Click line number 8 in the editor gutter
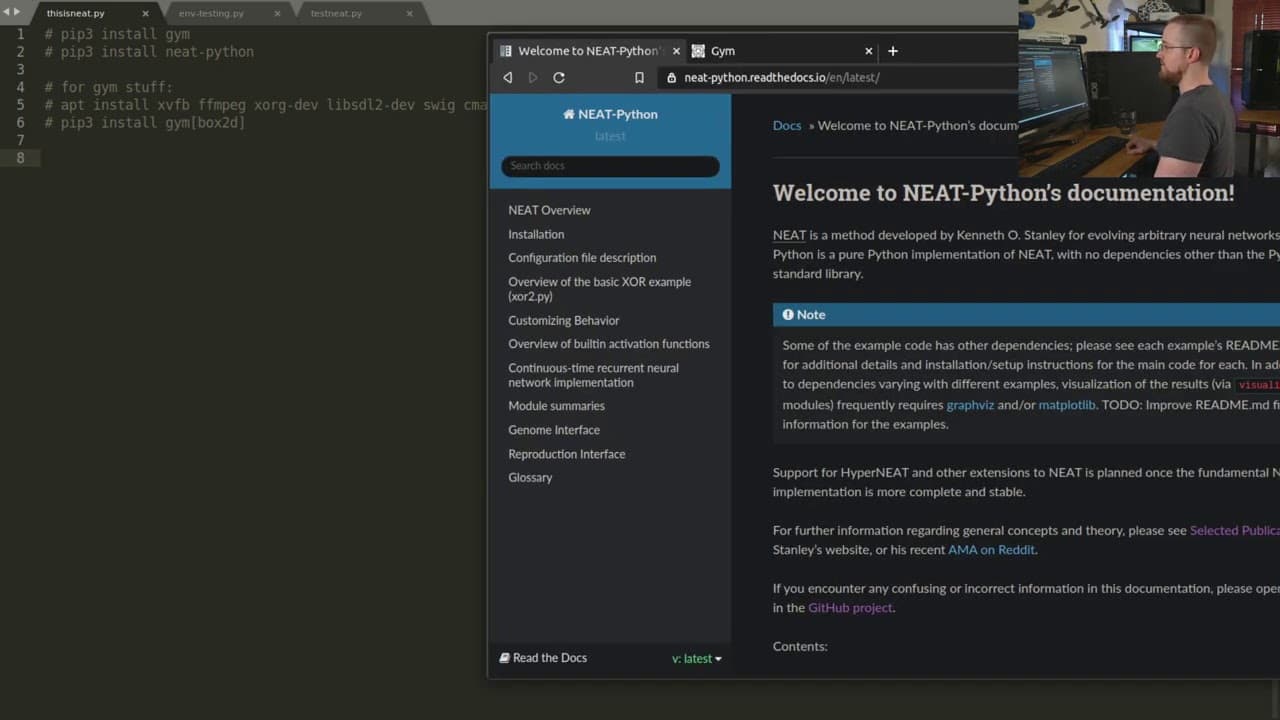1280x720 pixels. [20, 158]
